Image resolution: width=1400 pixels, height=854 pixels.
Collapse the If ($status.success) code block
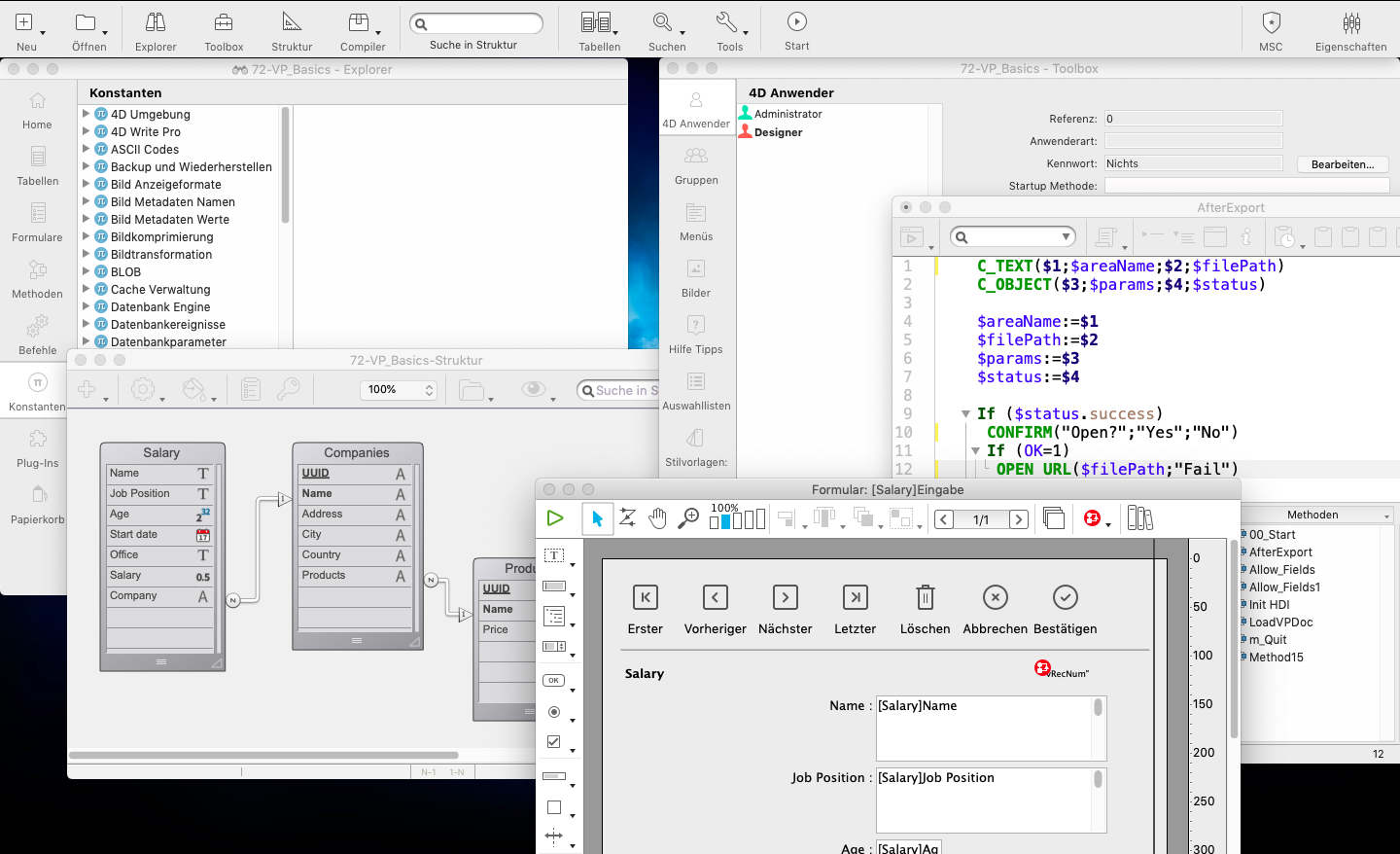(x=965, y=413)
